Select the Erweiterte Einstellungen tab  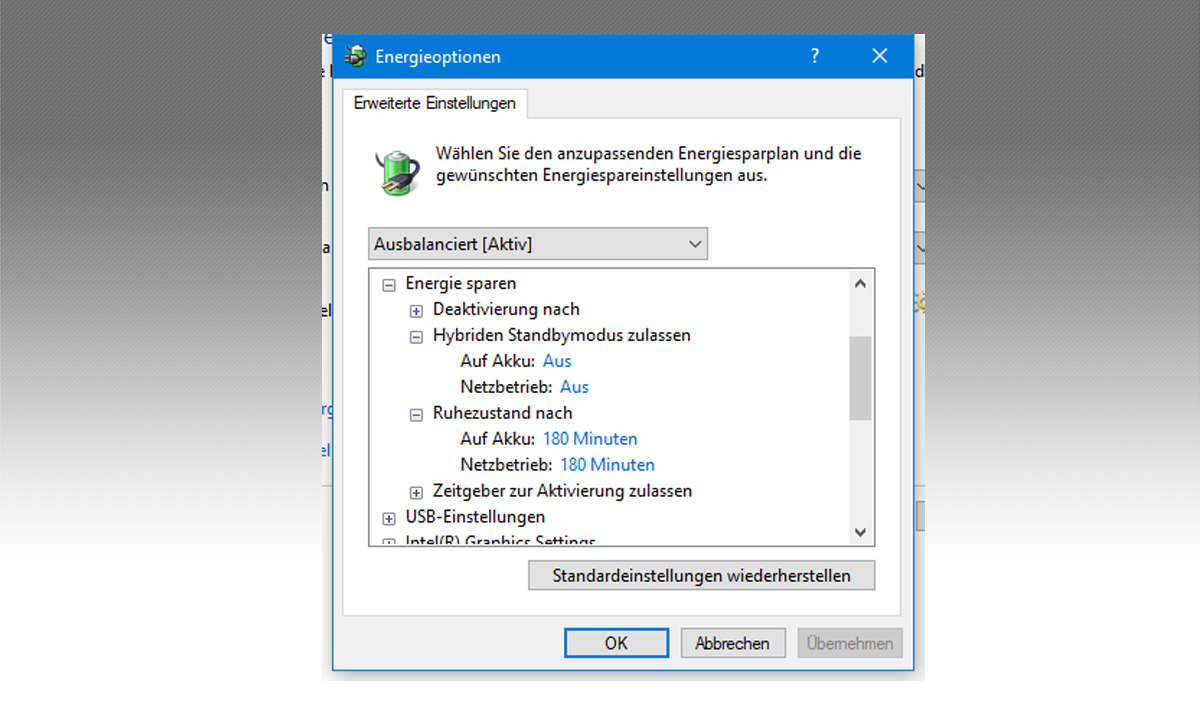(435, 103)
